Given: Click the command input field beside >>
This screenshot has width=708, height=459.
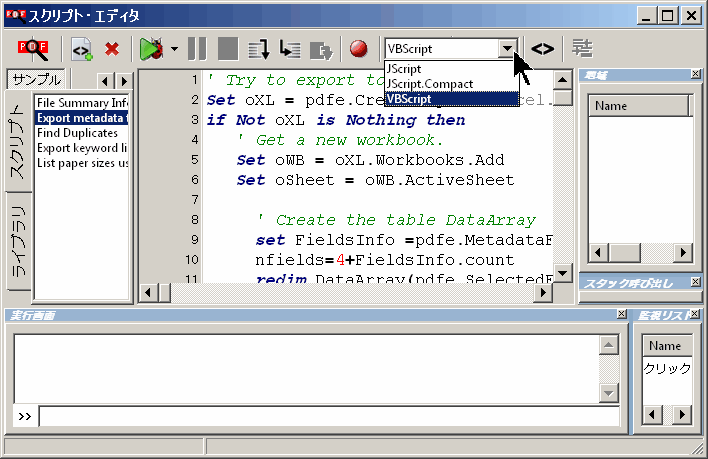Looking at the screenshot, I should point(328,416).
